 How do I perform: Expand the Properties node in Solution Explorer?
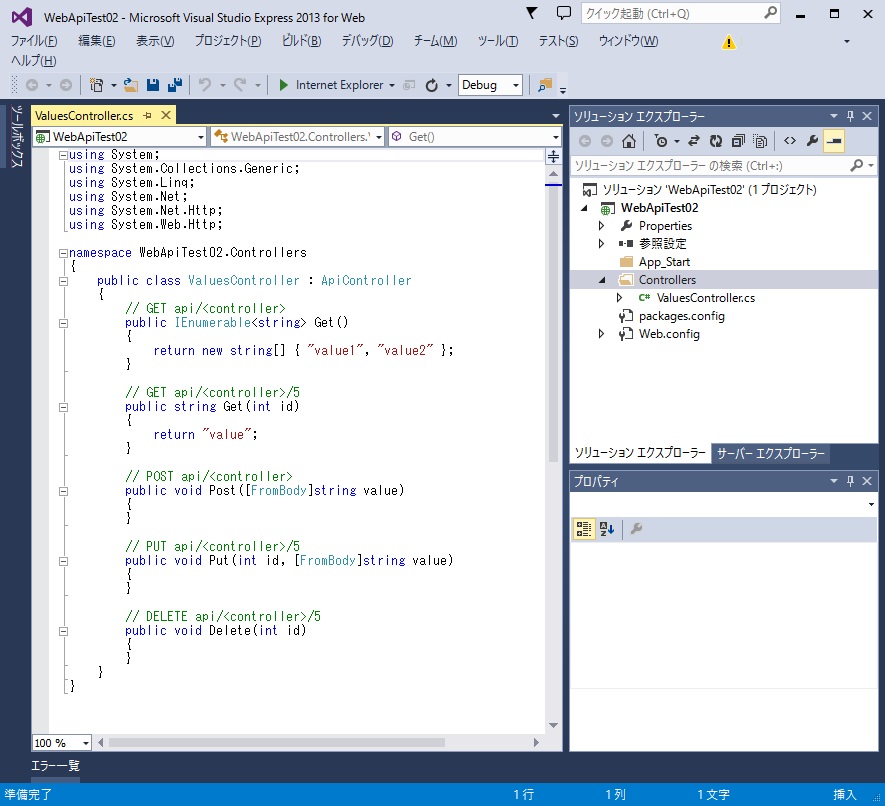pos(602,226)
